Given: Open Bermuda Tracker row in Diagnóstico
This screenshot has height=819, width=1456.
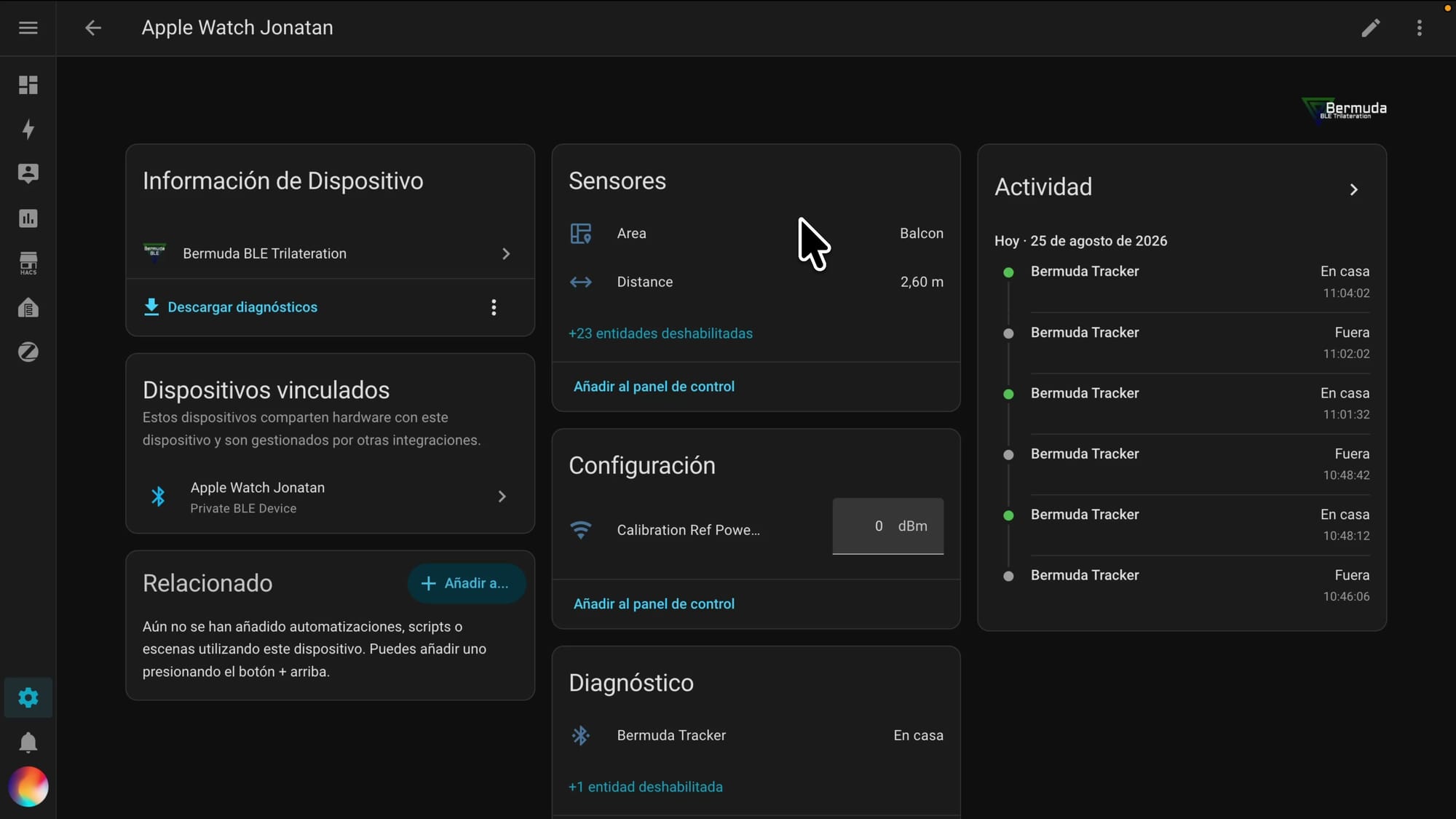Looking at the screenshot, I should 756,736.
